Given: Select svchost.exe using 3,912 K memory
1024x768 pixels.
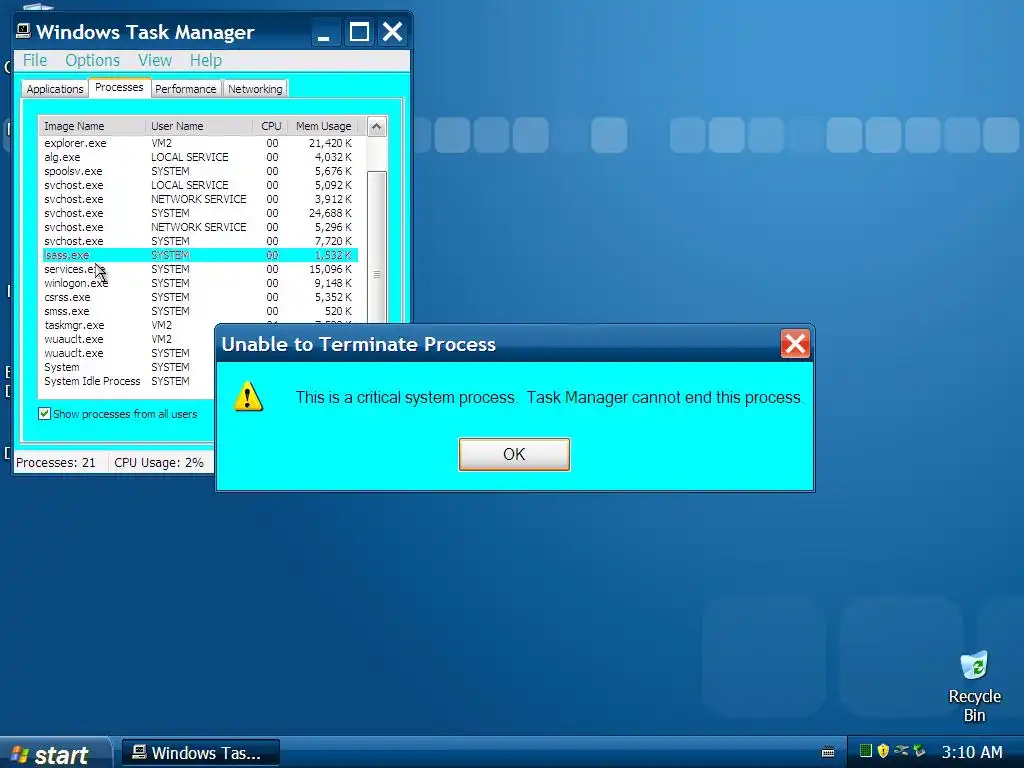Looking at the screenshot, I should (199, 199).
